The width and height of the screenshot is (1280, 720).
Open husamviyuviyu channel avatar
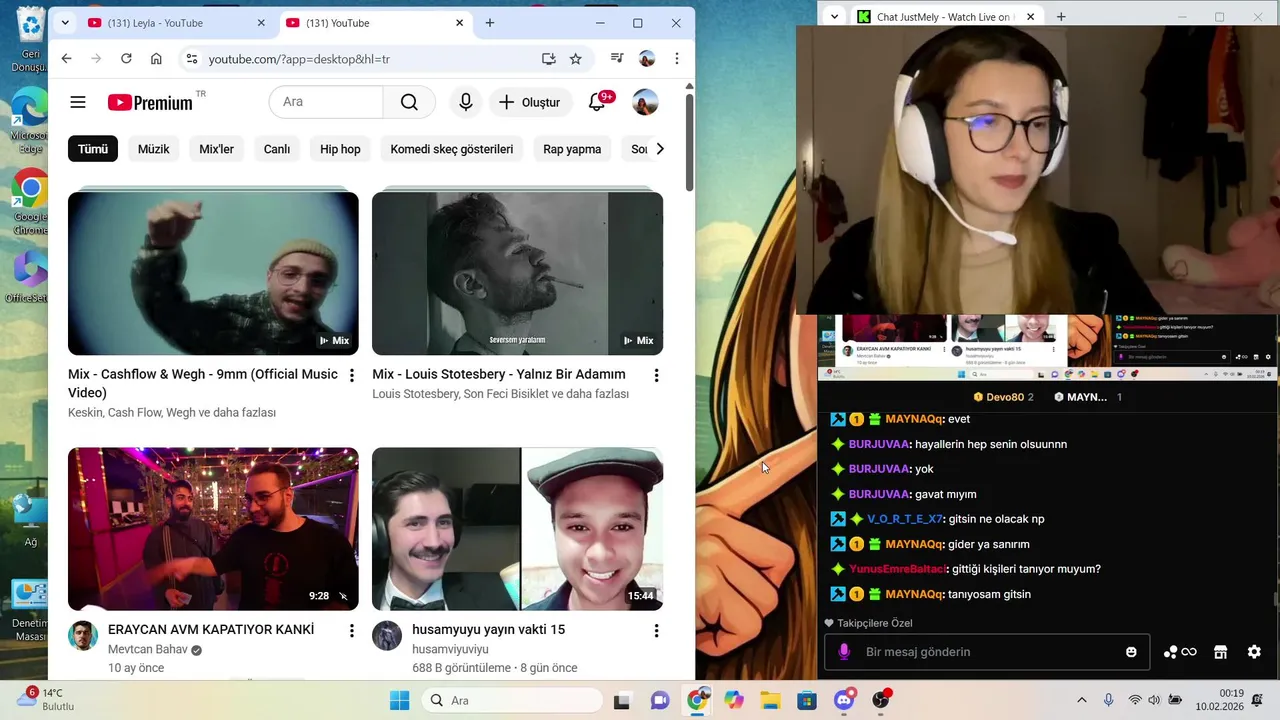pos(387,635)
